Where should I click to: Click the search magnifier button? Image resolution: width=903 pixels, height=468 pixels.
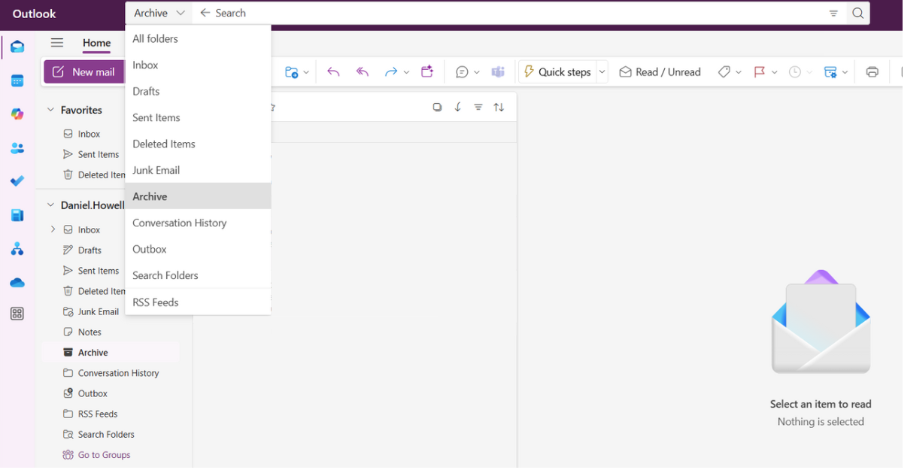point(858,13)
